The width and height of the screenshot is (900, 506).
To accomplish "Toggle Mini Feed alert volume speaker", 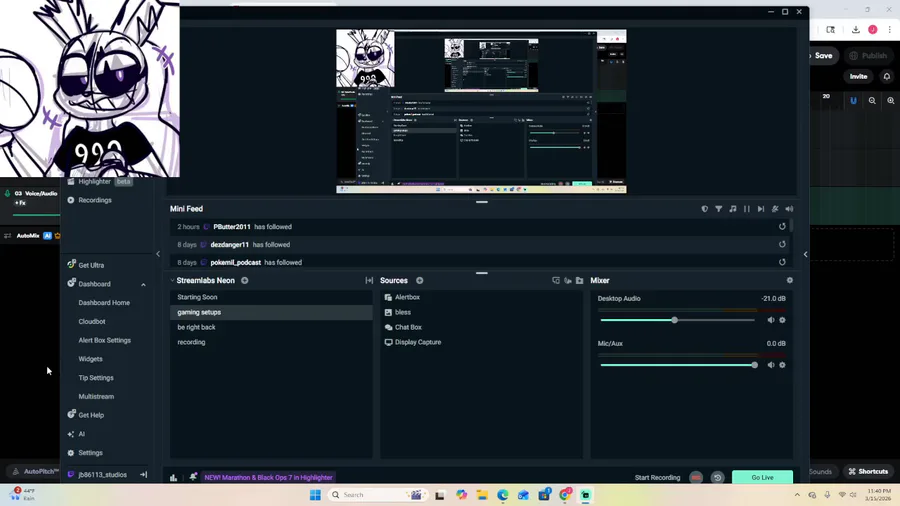I will point(789,209).
